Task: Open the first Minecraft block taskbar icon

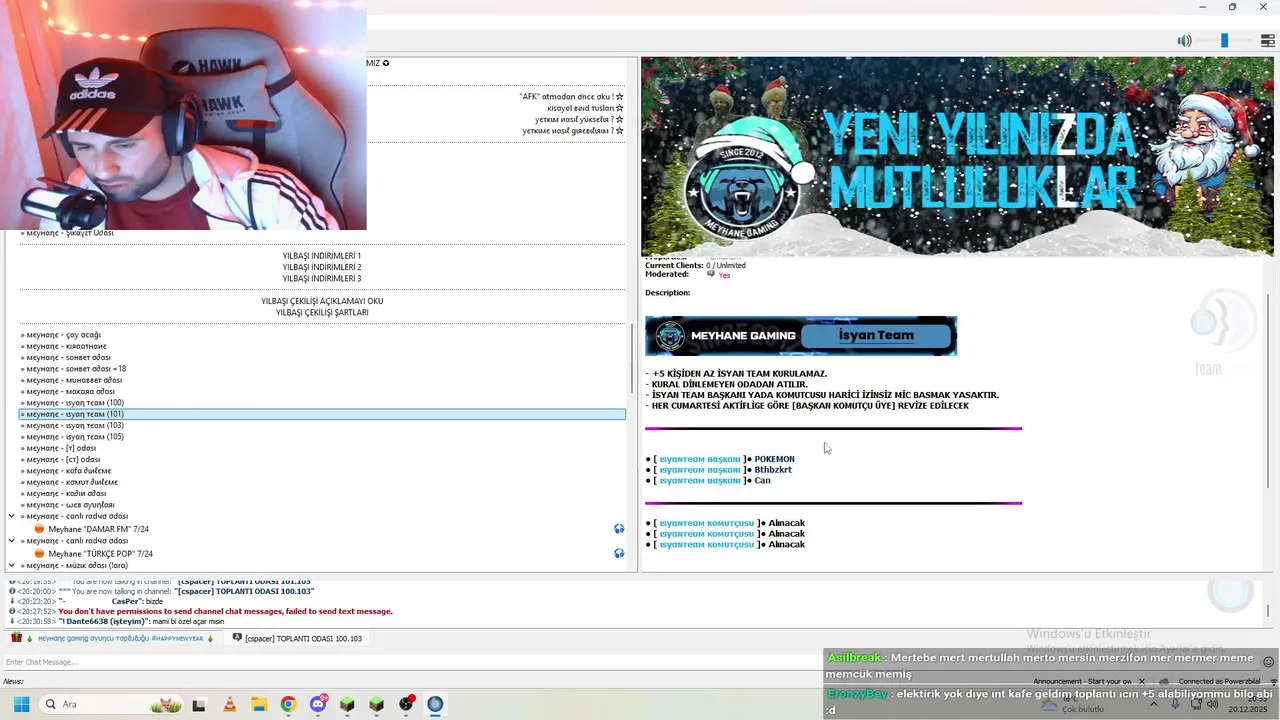Action: (347, 704)
